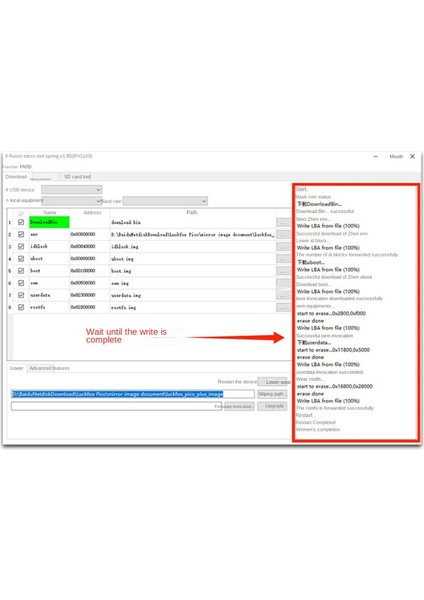
Task: Click the Upgrade button
Action: coord(272,406)
